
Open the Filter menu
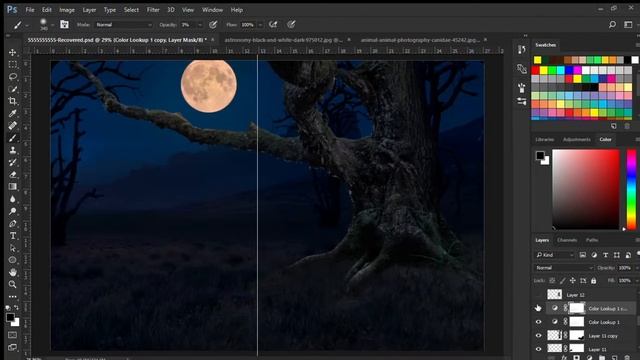click(153, 10)
